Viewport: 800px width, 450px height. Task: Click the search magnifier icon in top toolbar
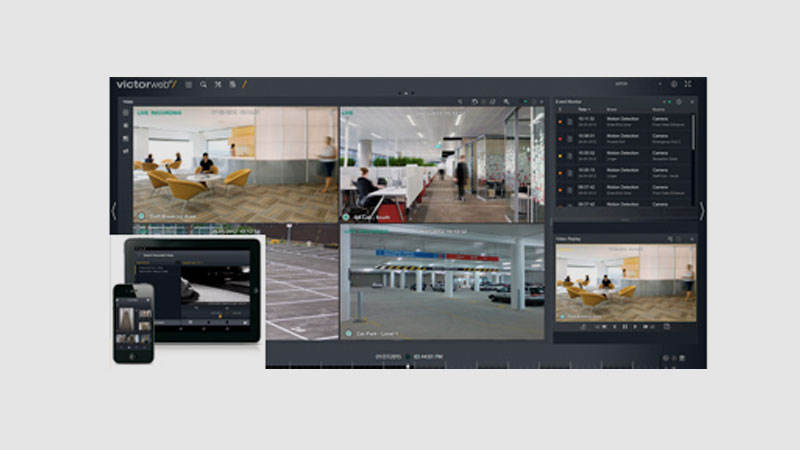coord(203,85)
